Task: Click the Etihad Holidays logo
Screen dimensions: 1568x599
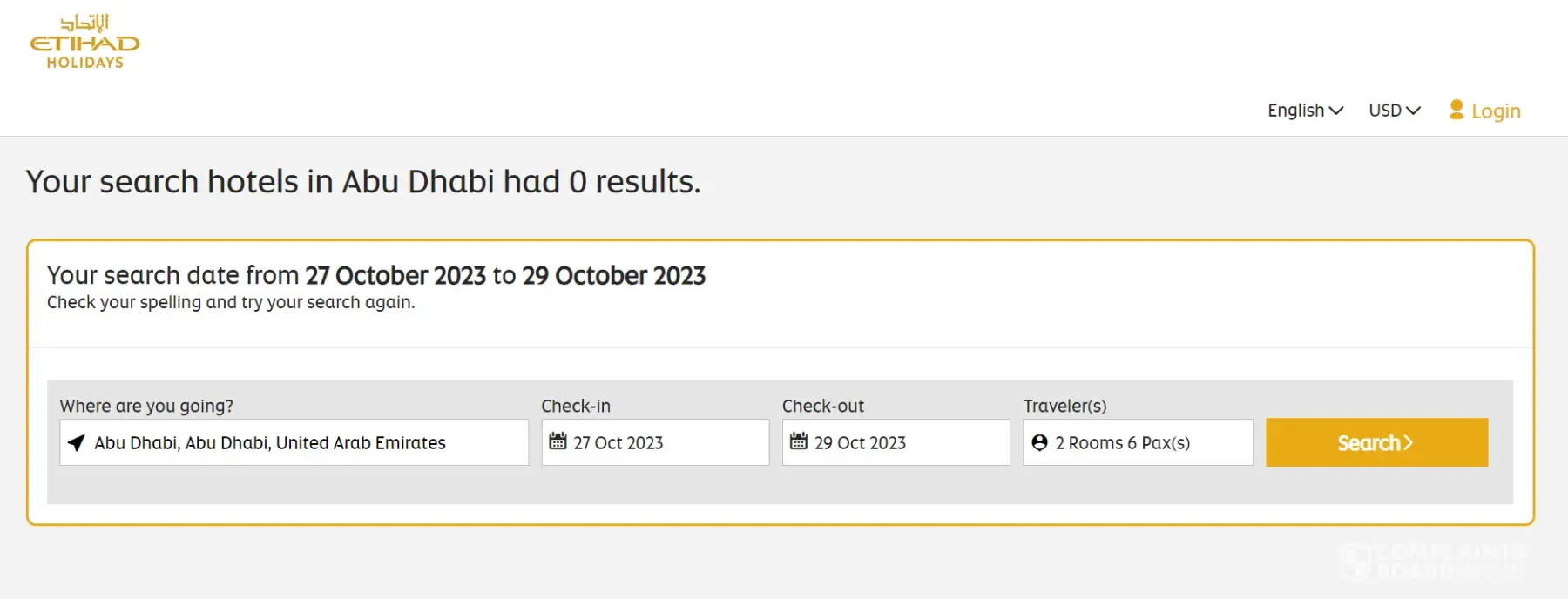Action: tap(84, 42)
